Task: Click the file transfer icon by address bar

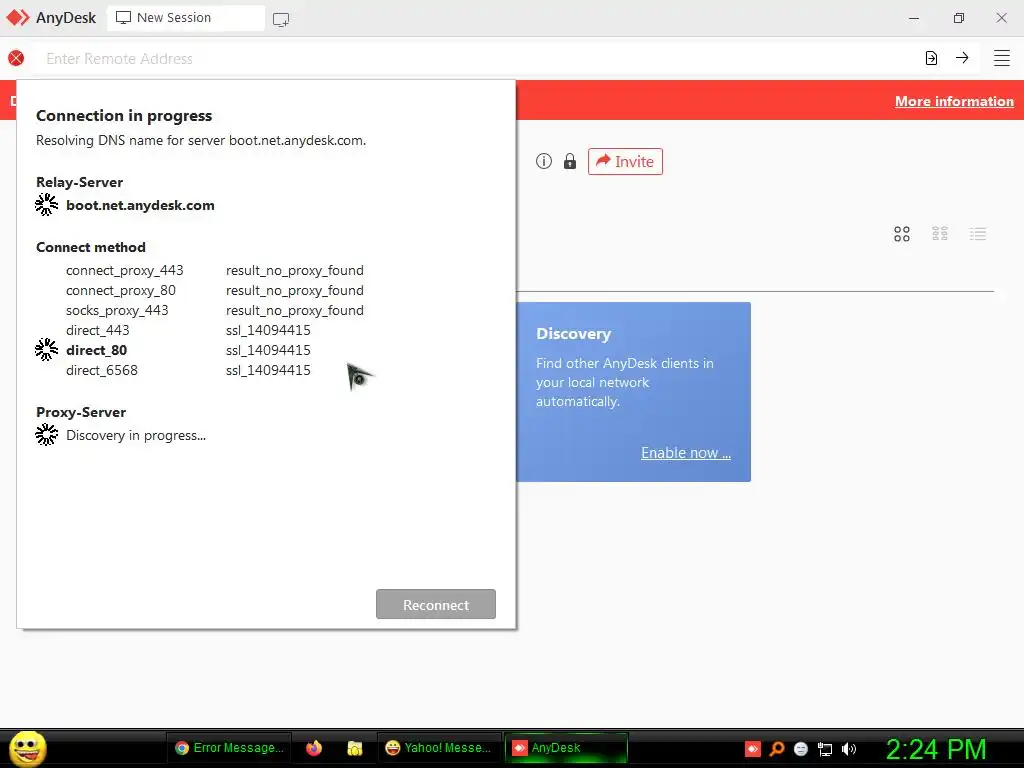Action: click(x=931, y=58)
